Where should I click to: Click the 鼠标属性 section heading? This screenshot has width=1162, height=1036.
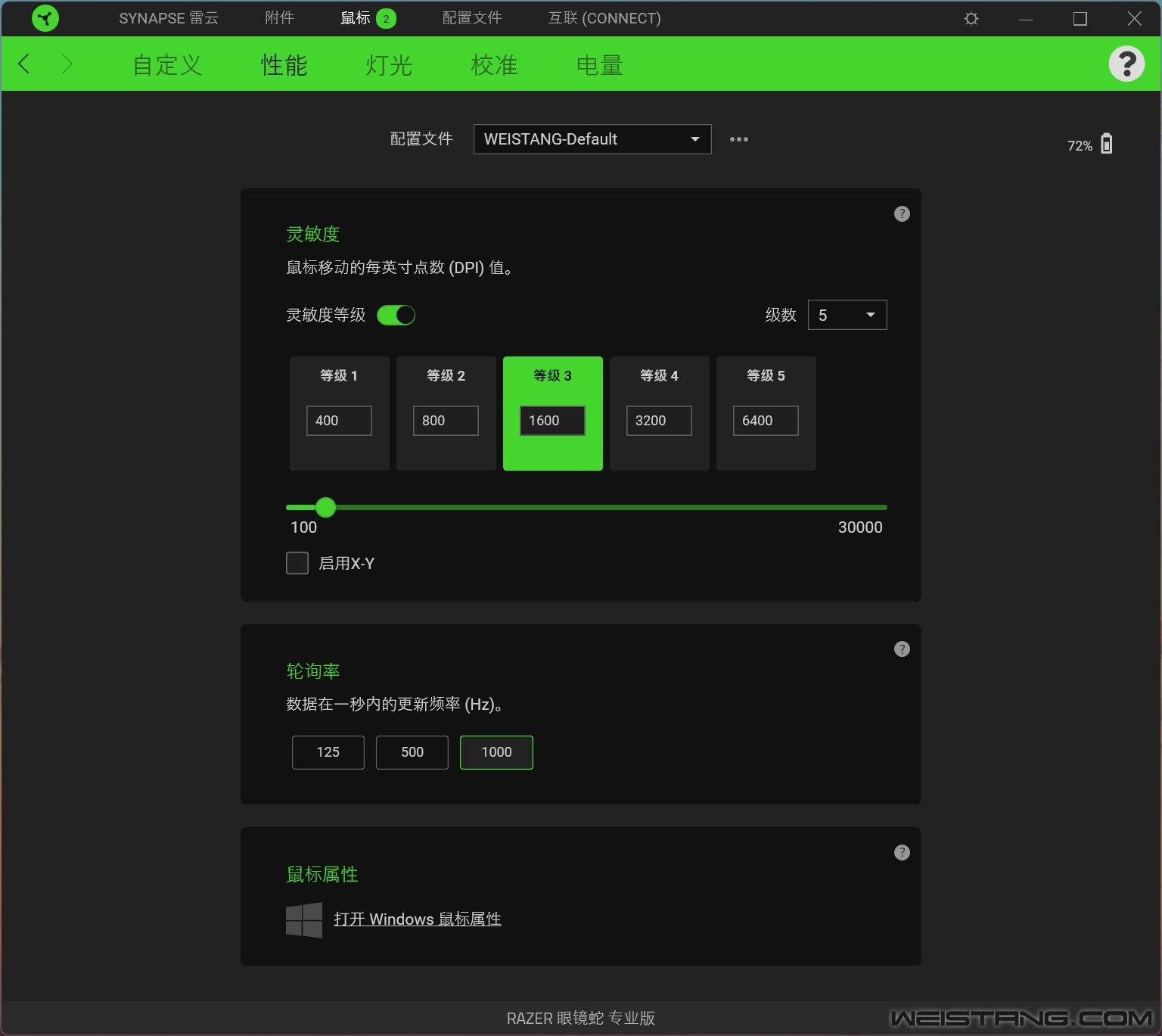322,875
